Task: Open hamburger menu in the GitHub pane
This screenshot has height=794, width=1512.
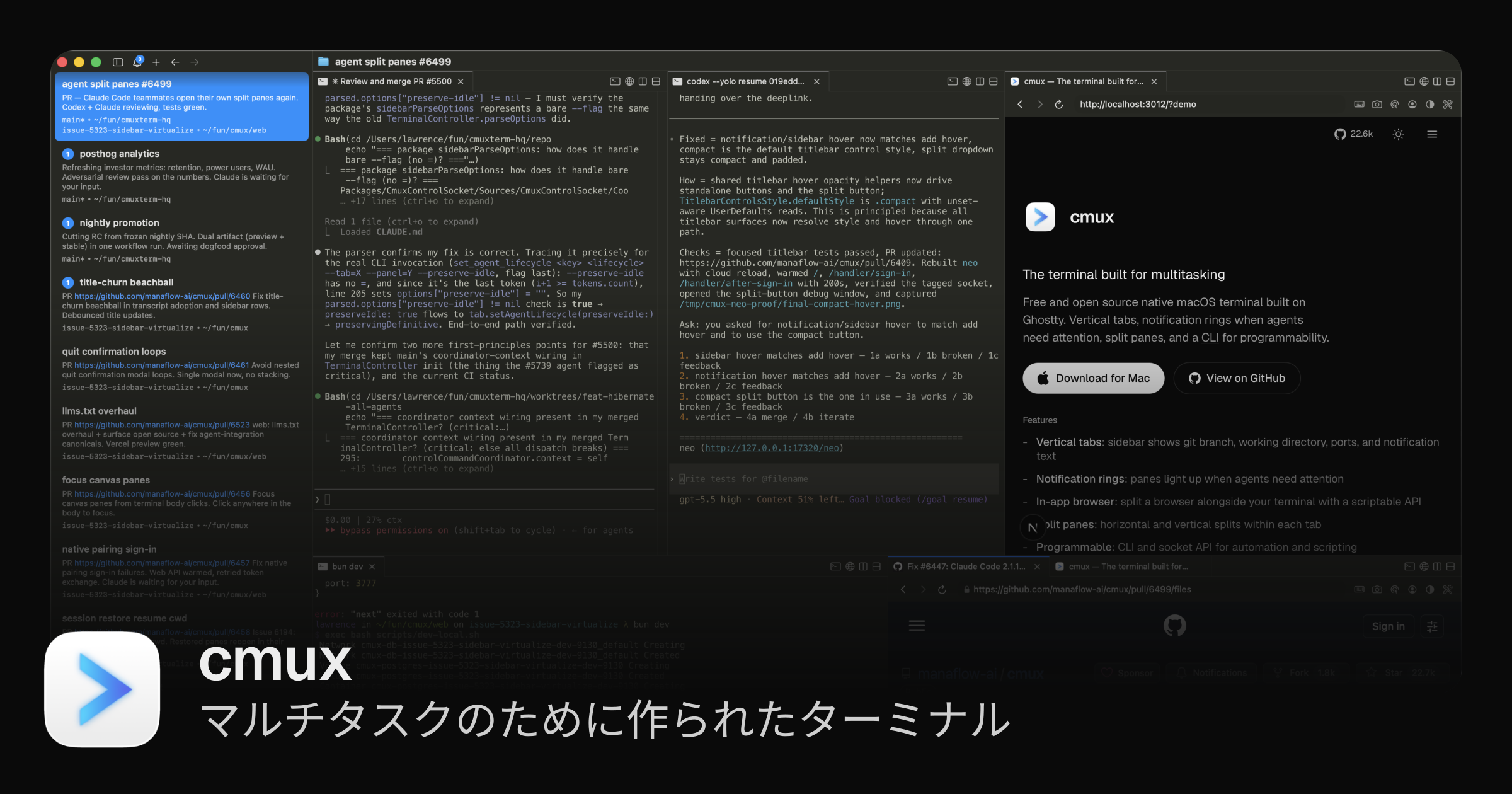Action: pyautogui.click(x=917, y=626)
